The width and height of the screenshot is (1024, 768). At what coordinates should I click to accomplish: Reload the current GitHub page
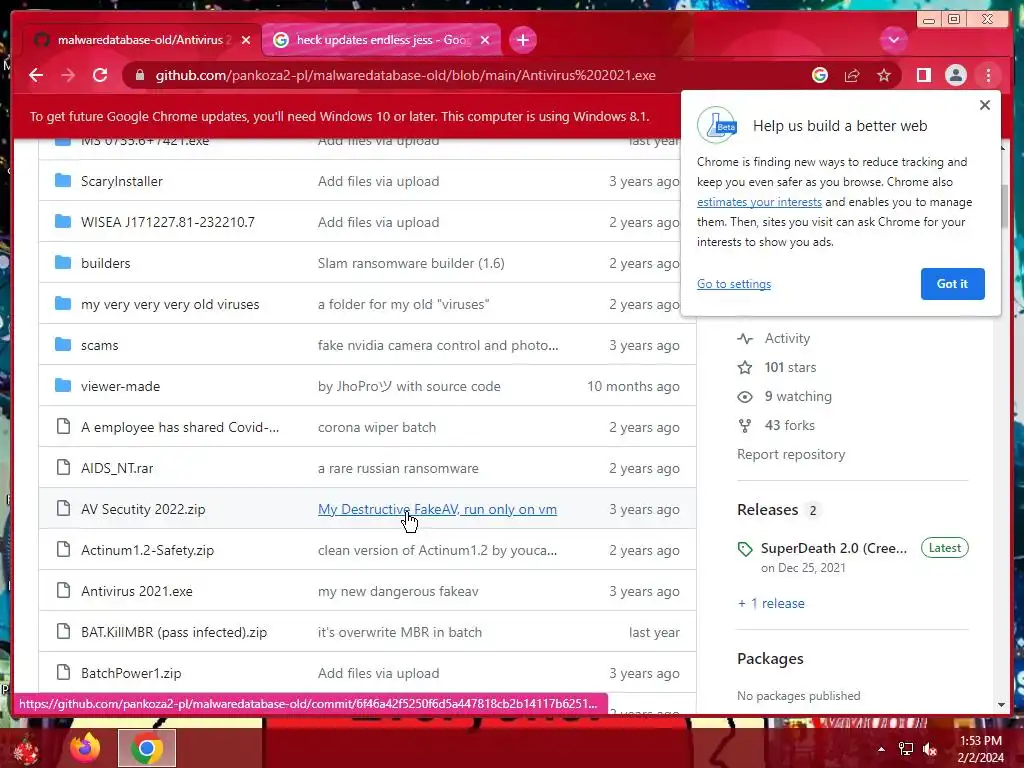(x=100, y=75)
